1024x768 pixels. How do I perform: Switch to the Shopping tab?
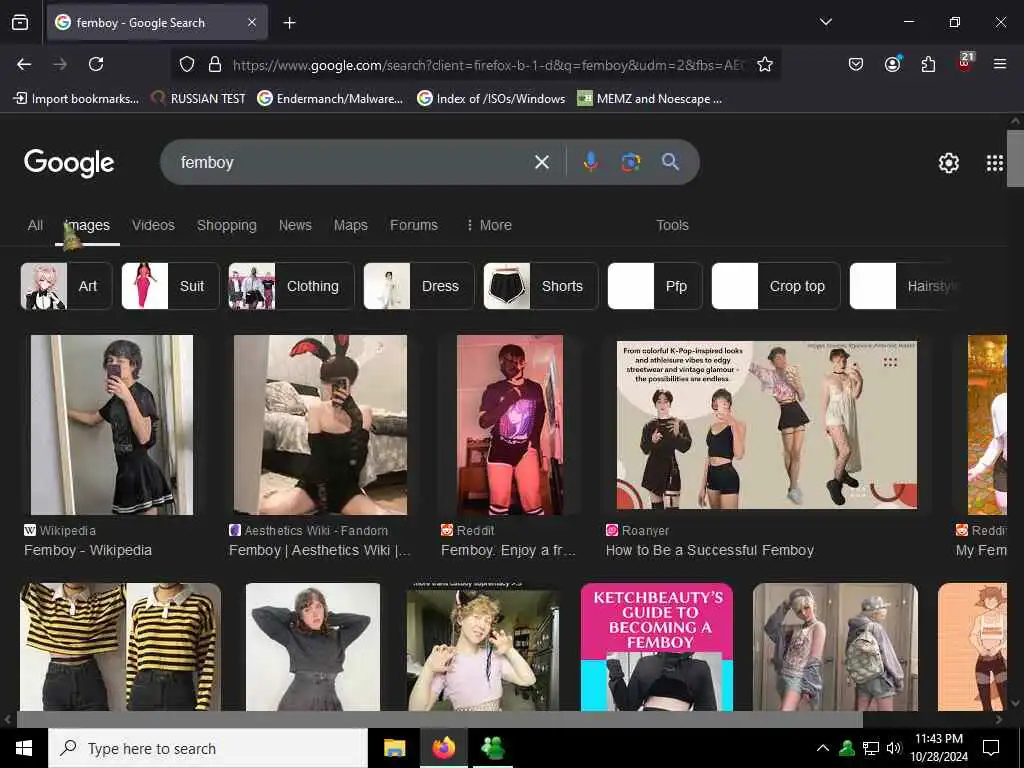click(x=227, y=225)
